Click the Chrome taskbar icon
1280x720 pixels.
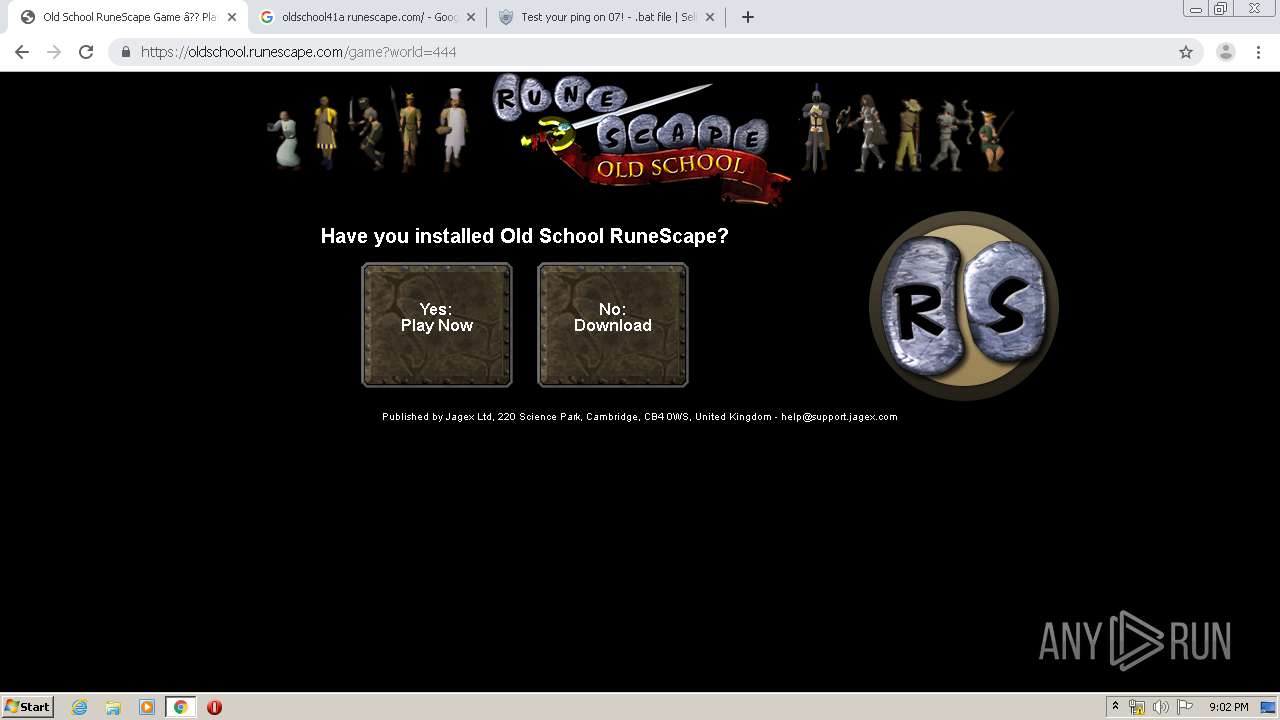click(180, 707)
